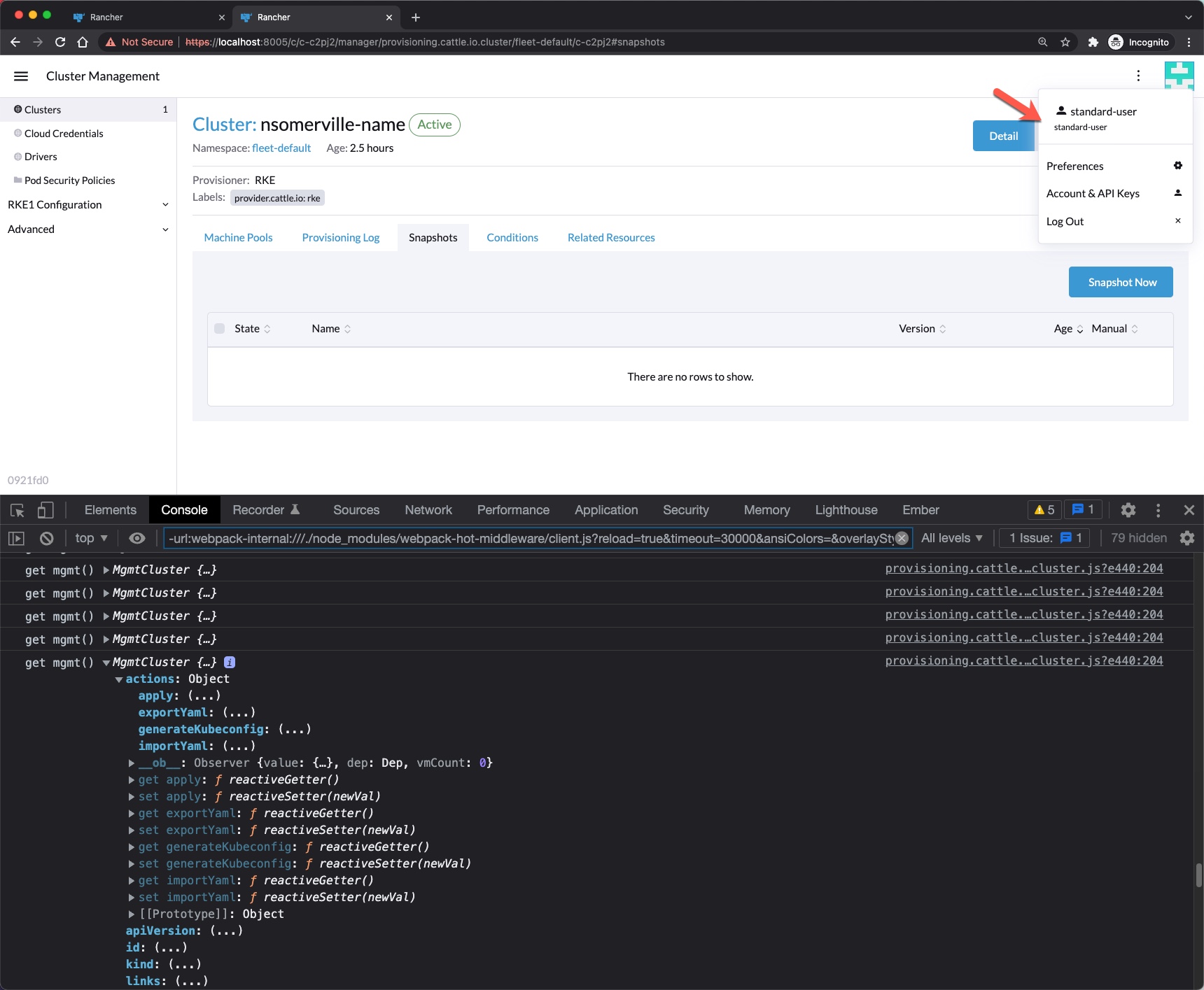Click the browser address bar URL

click(425, 42)
